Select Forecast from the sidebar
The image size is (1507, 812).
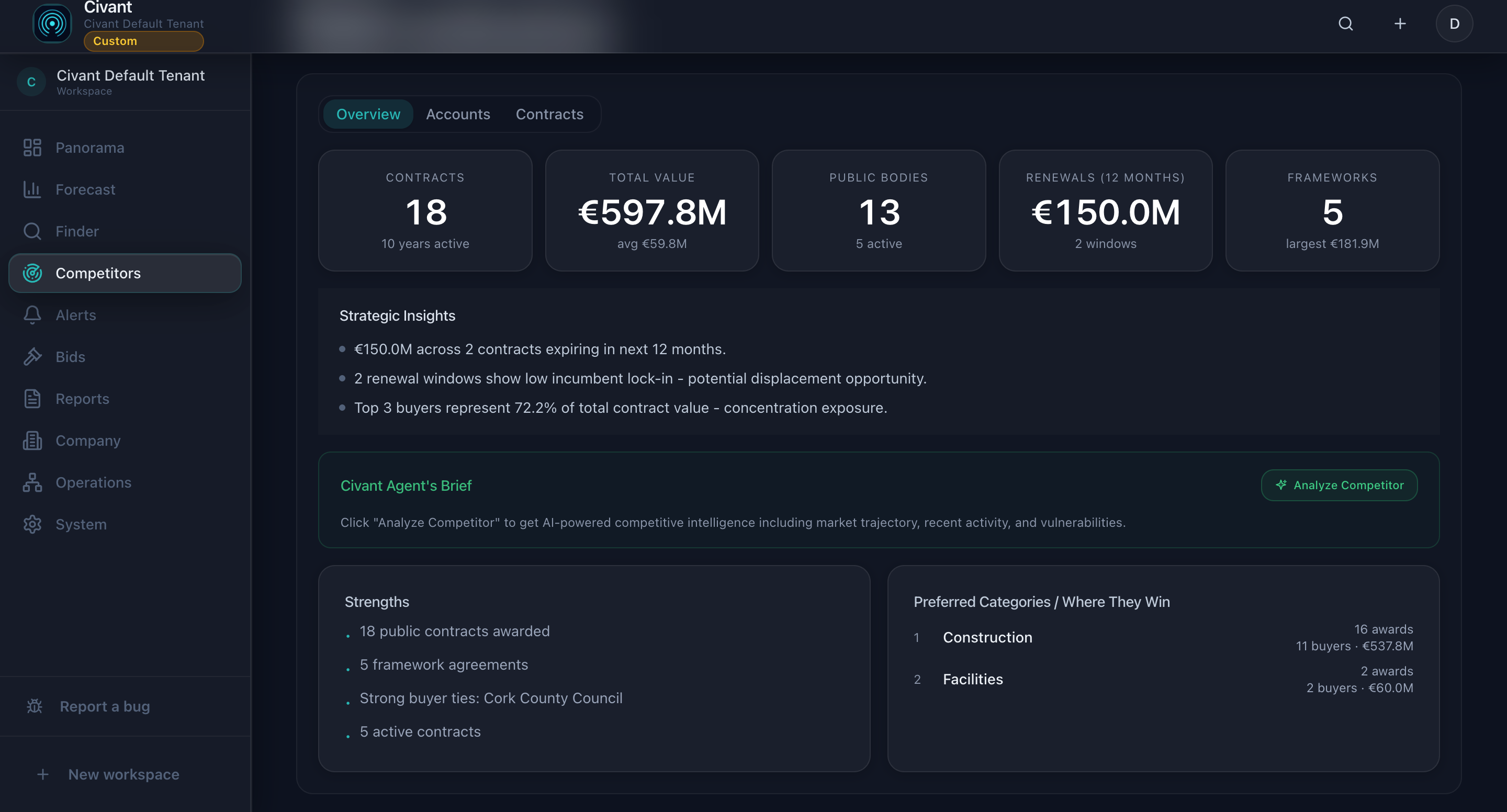[x=85, y=189]
